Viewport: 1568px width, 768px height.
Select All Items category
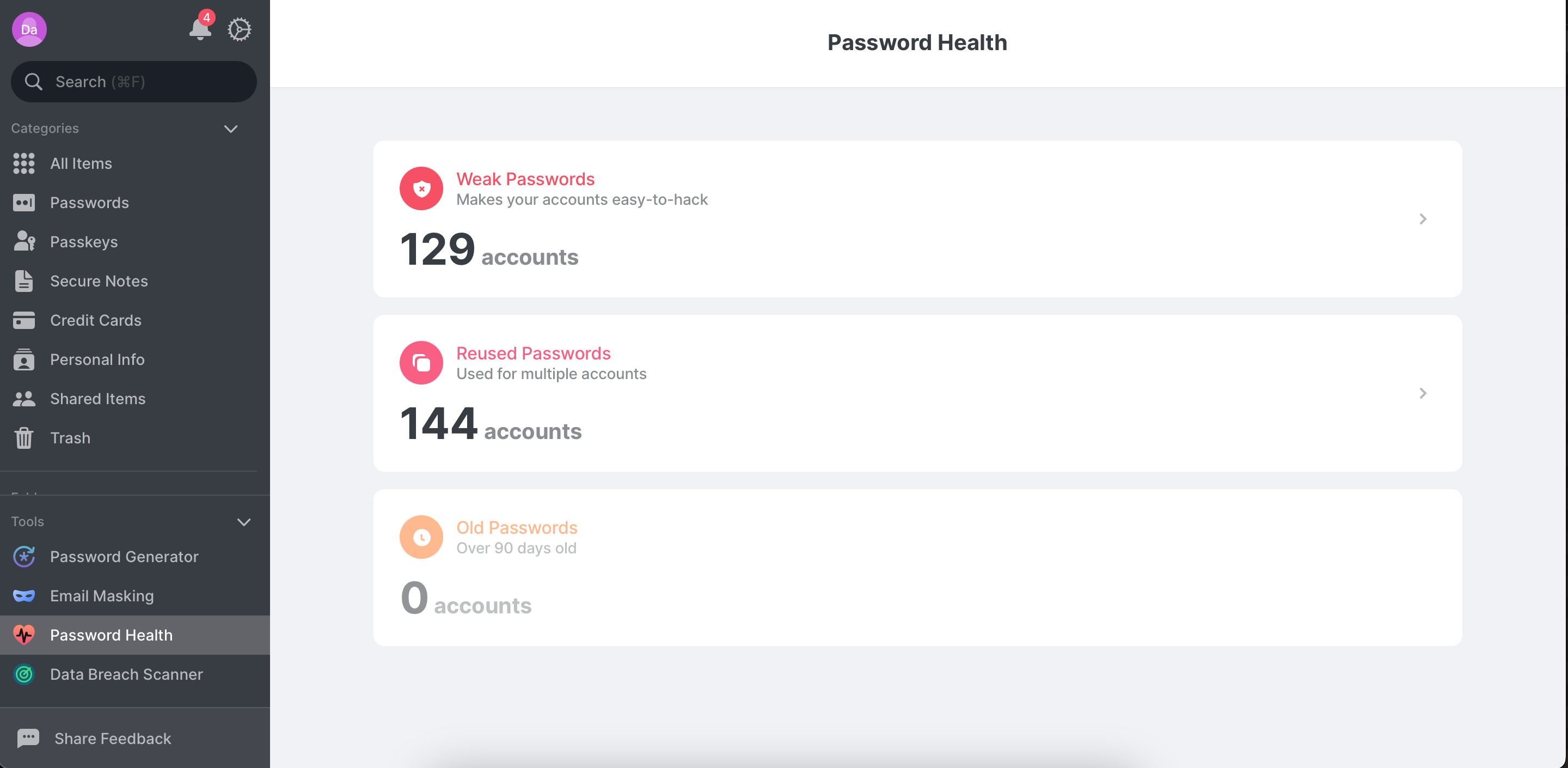click(81, 163)
